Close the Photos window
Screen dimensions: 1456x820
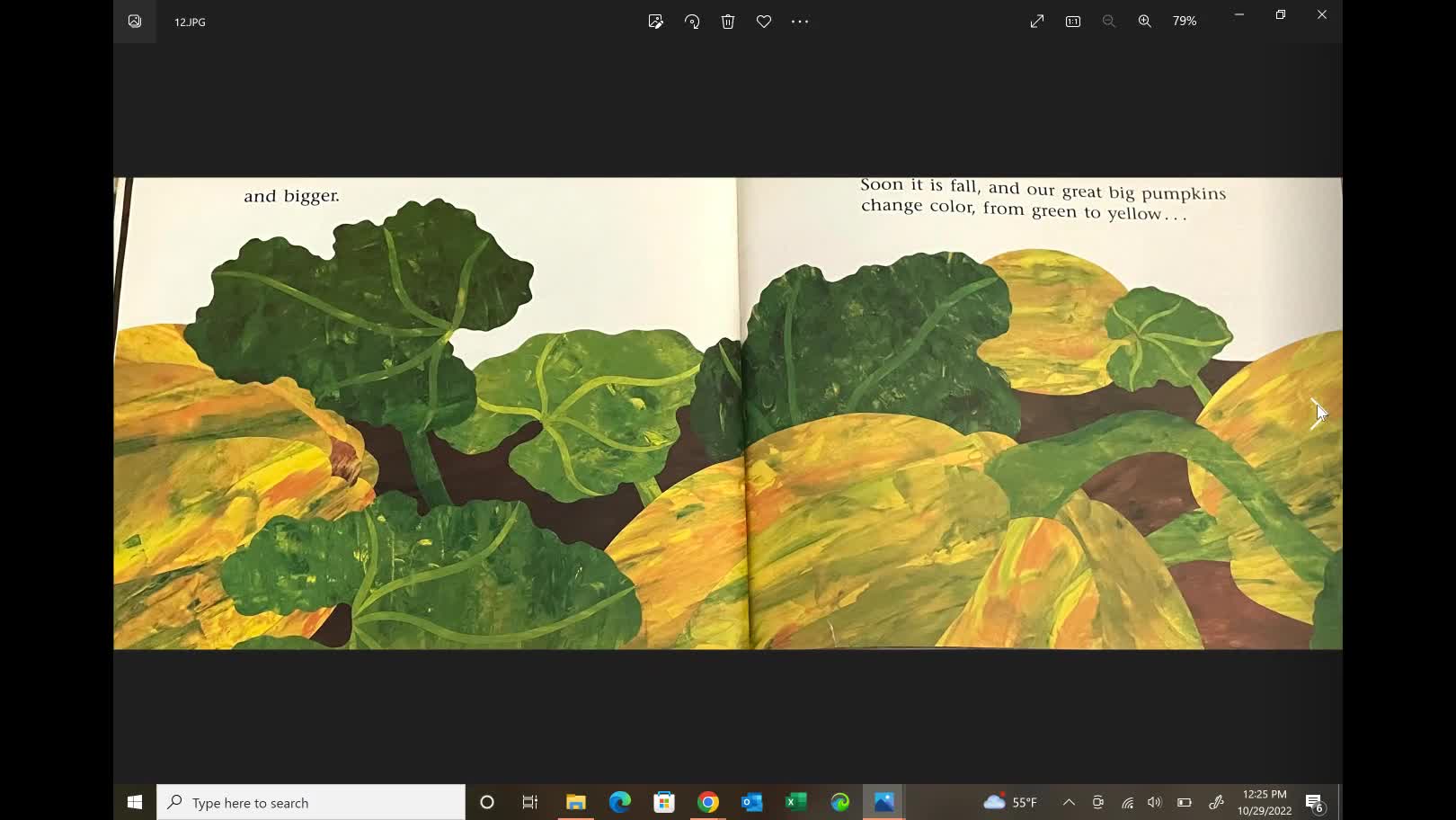coord(1322,14)
